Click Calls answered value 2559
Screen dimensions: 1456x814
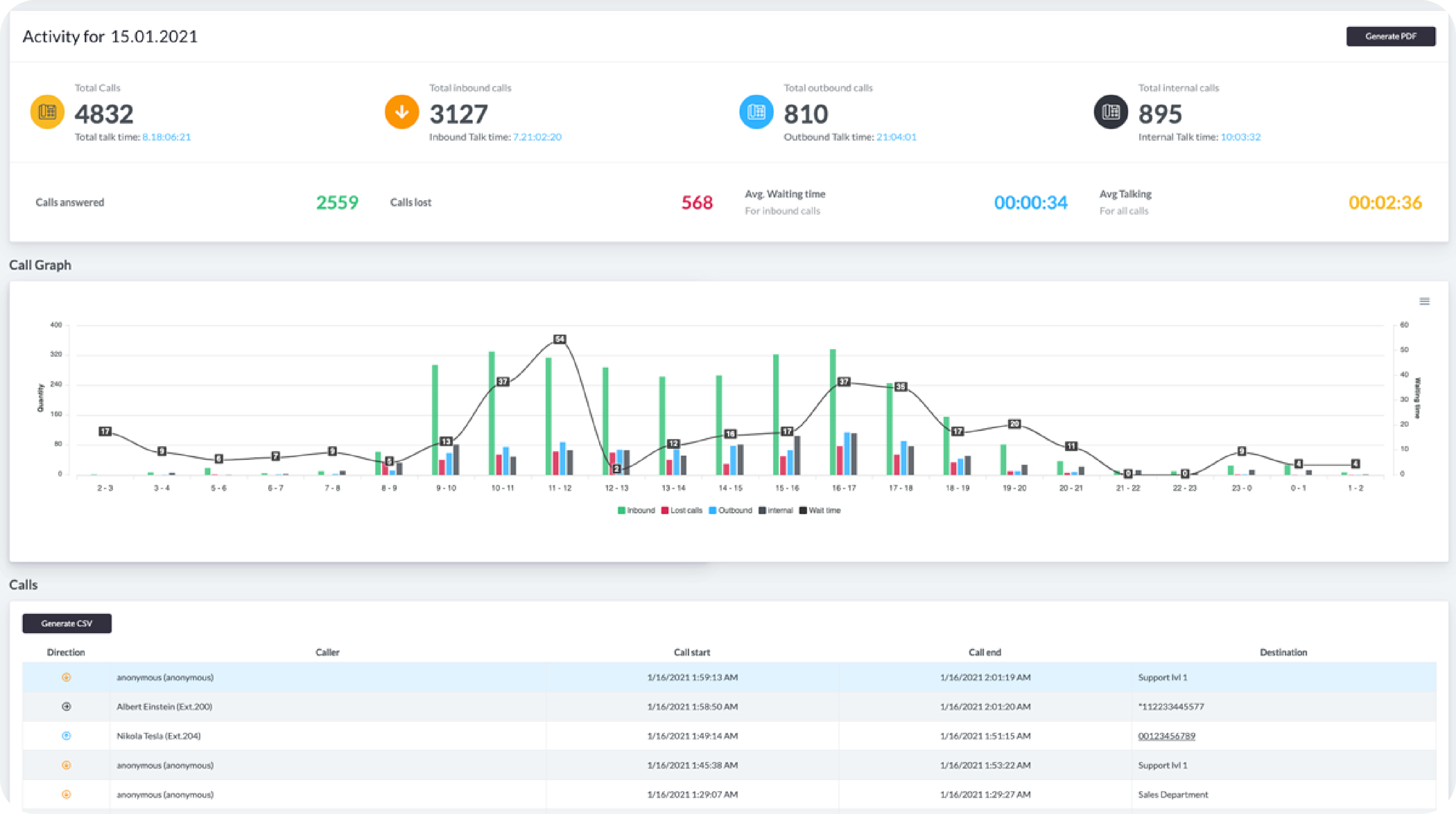point(338,202)
